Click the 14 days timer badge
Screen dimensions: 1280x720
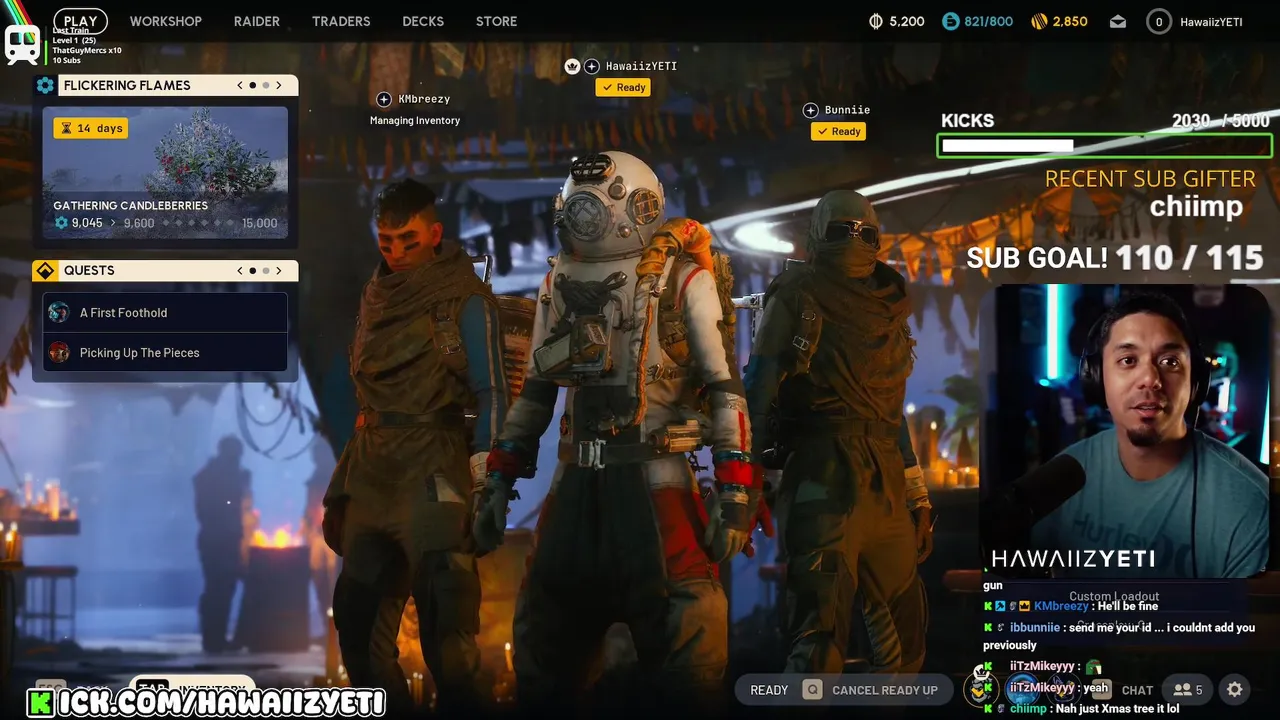[91, 128]
